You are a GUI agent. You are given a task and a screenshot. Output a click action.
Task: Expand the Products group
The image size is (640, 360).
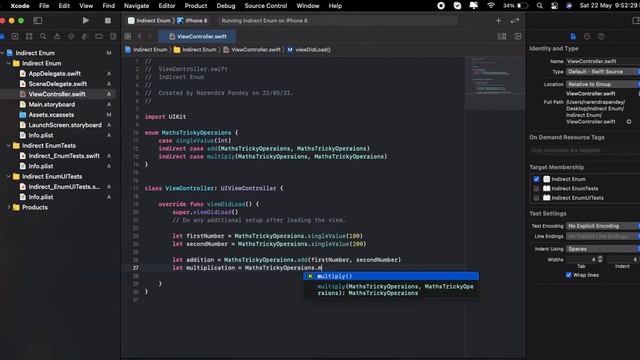point(9,207)
